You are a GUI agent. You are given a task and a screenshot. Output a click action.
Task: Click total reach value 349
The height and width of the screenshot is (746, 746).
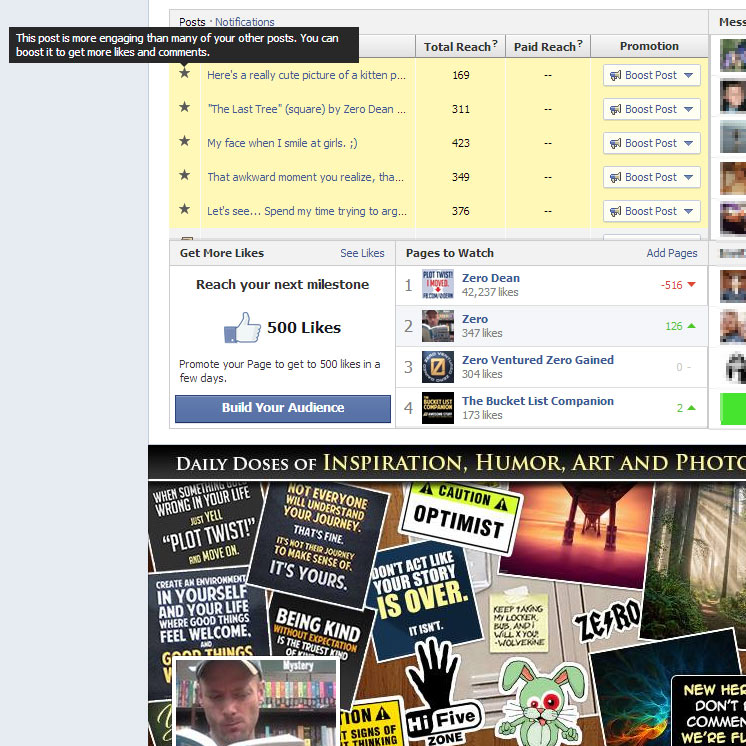(461, 177)
